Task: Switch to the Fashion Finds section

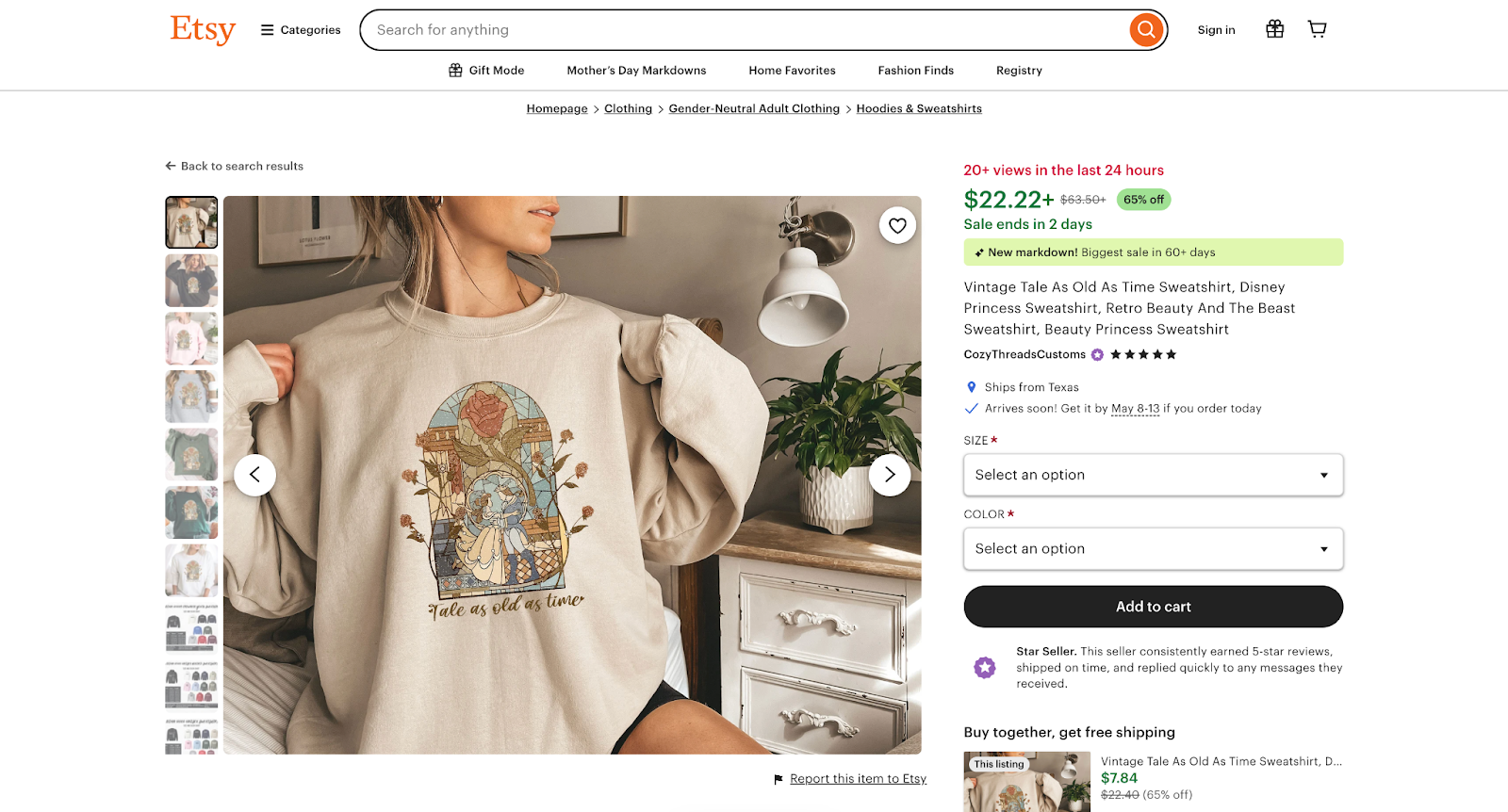Action: click(x=914, y=70)
